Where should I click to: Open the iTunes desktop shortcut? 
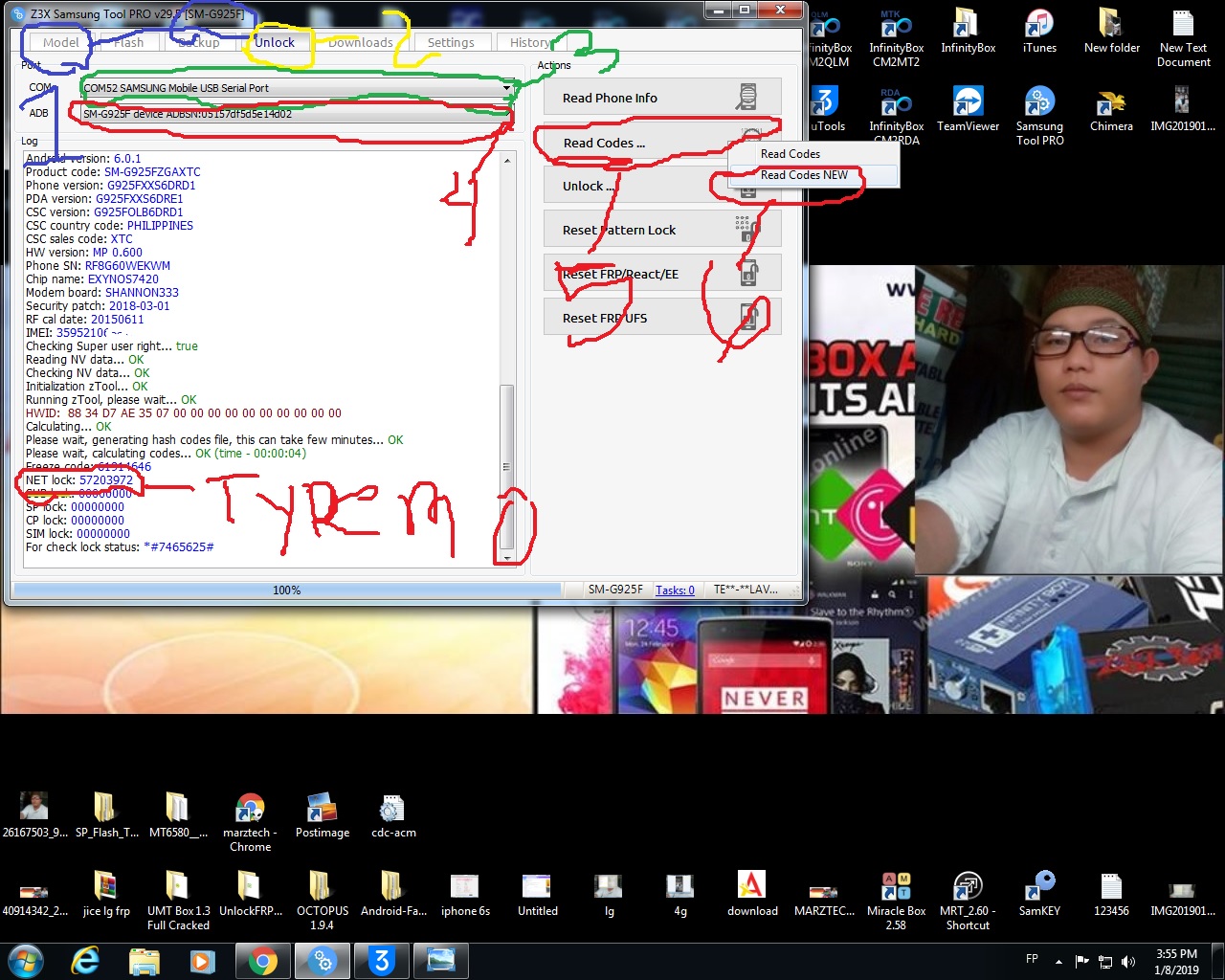pos(1039,31)
